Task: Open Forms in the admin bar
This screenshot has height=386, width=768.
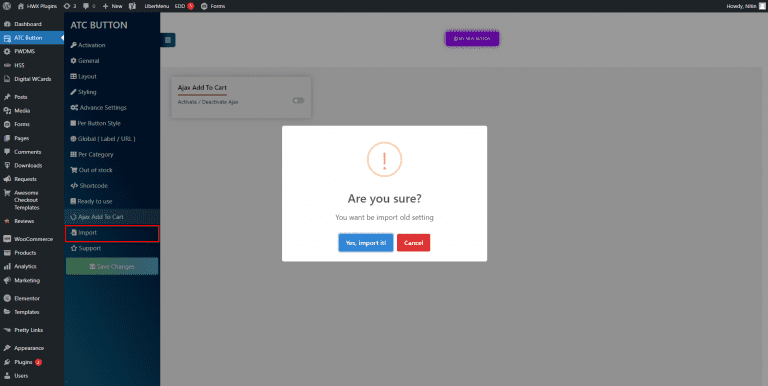Action: click(213, 6)
